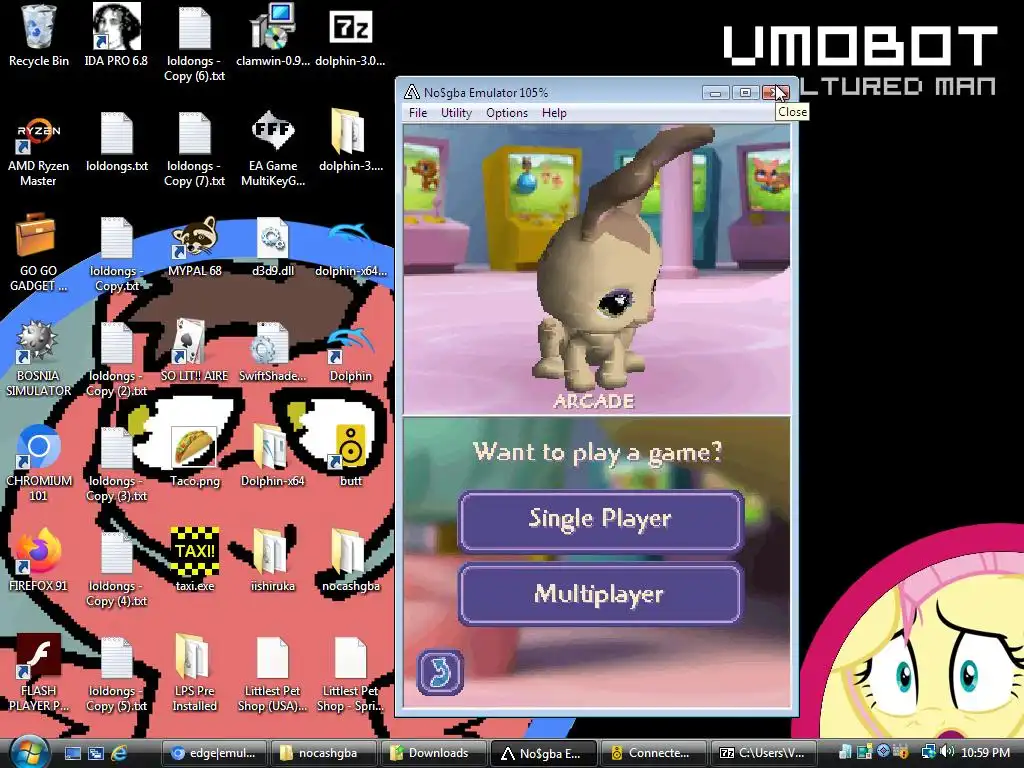Select LPS Pre Installed folder

point(195,674)
